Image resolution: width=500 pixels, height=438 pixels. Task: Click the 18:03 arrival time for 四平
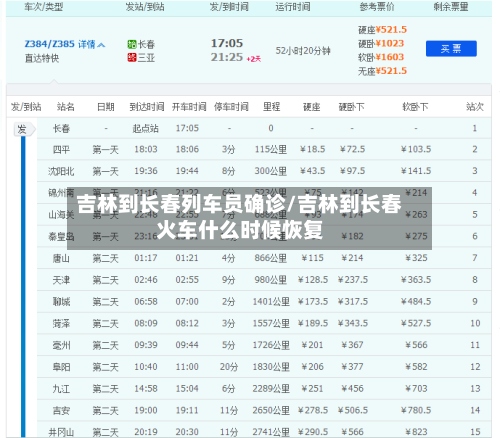coord(146,149)
